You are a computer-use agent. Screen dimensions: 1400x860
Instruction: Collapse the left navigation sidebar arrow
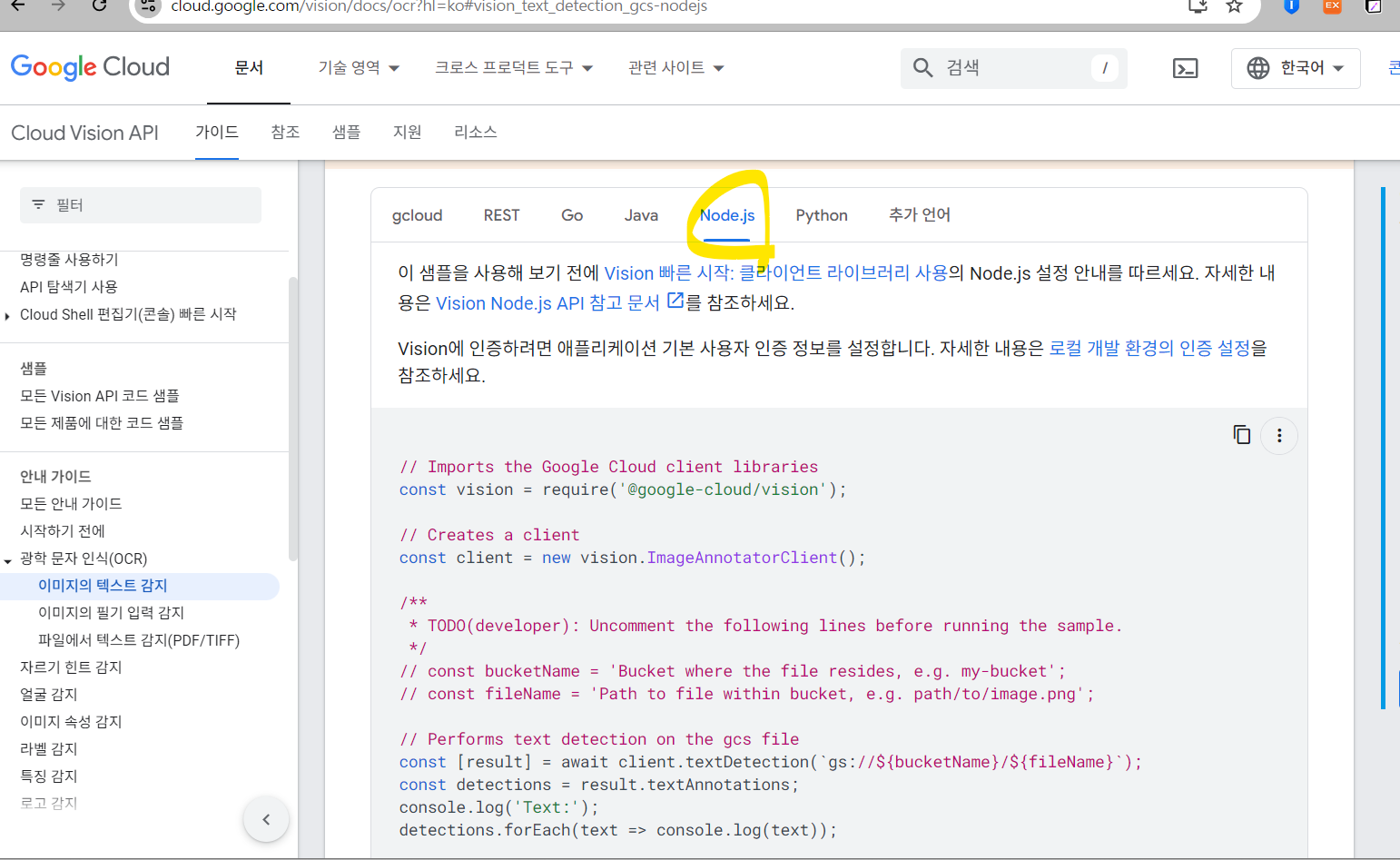[266, 819]
